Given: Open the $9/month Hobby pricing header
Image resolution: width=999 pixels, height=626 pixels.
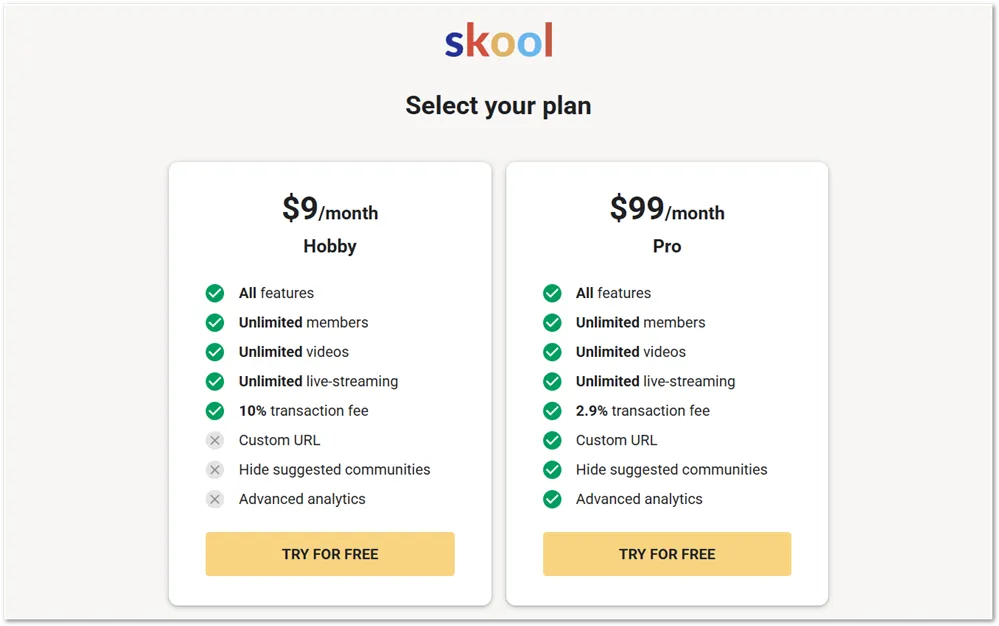Looking at the screenshot, I should pyautogui.click(x=330, y=210).
